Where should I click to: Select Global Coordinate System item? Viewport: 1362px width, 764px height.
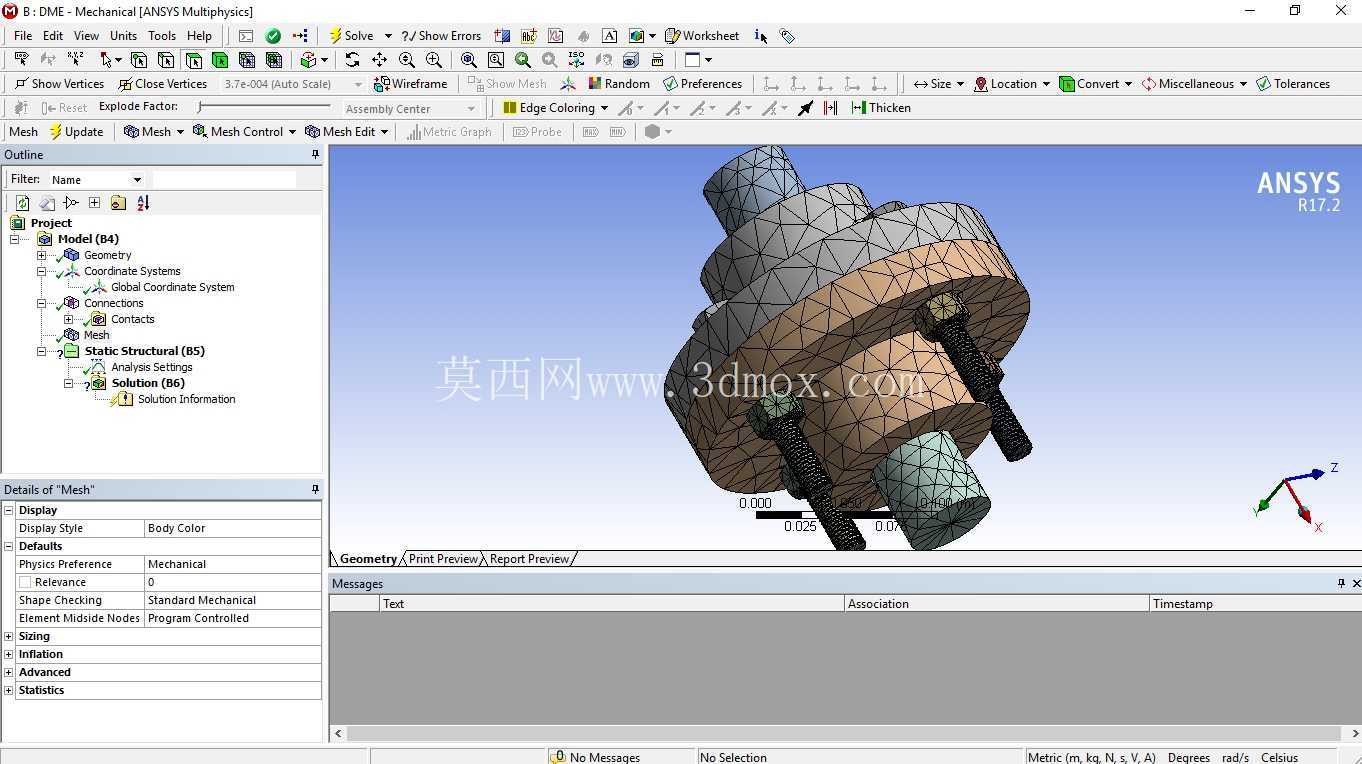pos(172,287)
